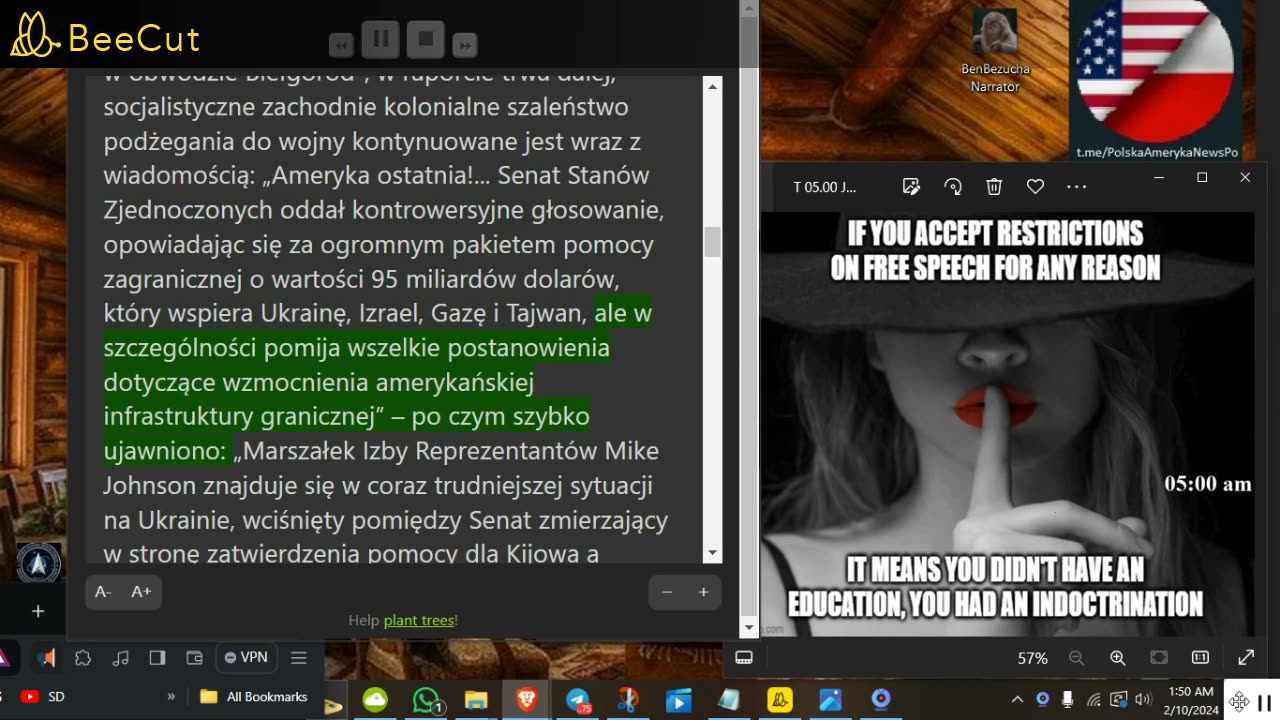1280x720 pixels.
Task: Click the t.me/PolskaAmerykaNewsPo flag logo
Action: click(x=1156, y=79)
